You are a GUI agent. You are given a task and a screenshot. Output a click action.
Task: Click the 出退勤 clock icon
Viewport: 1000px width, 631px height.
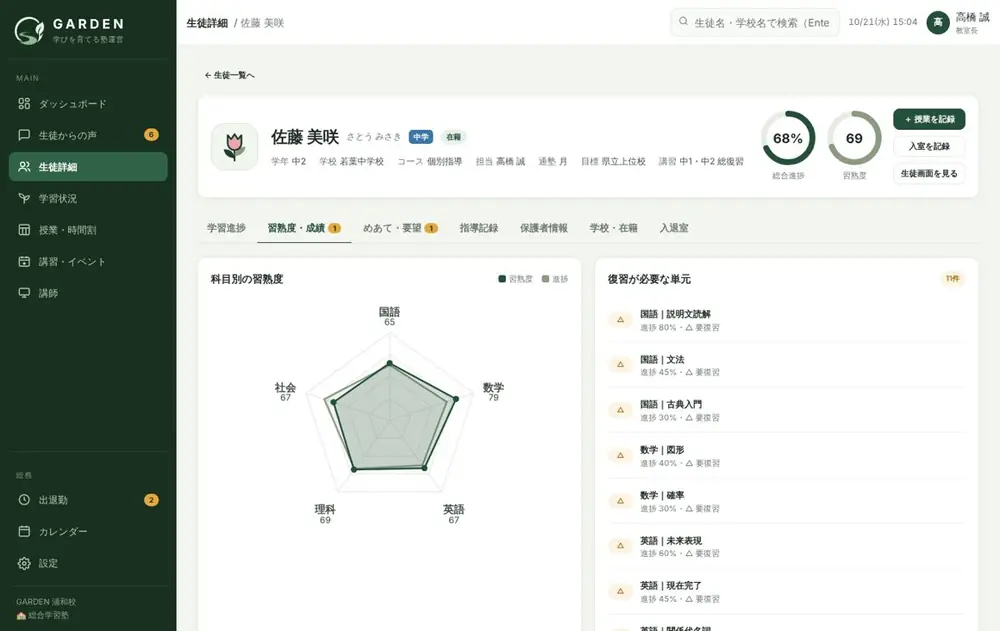(24, 500)
